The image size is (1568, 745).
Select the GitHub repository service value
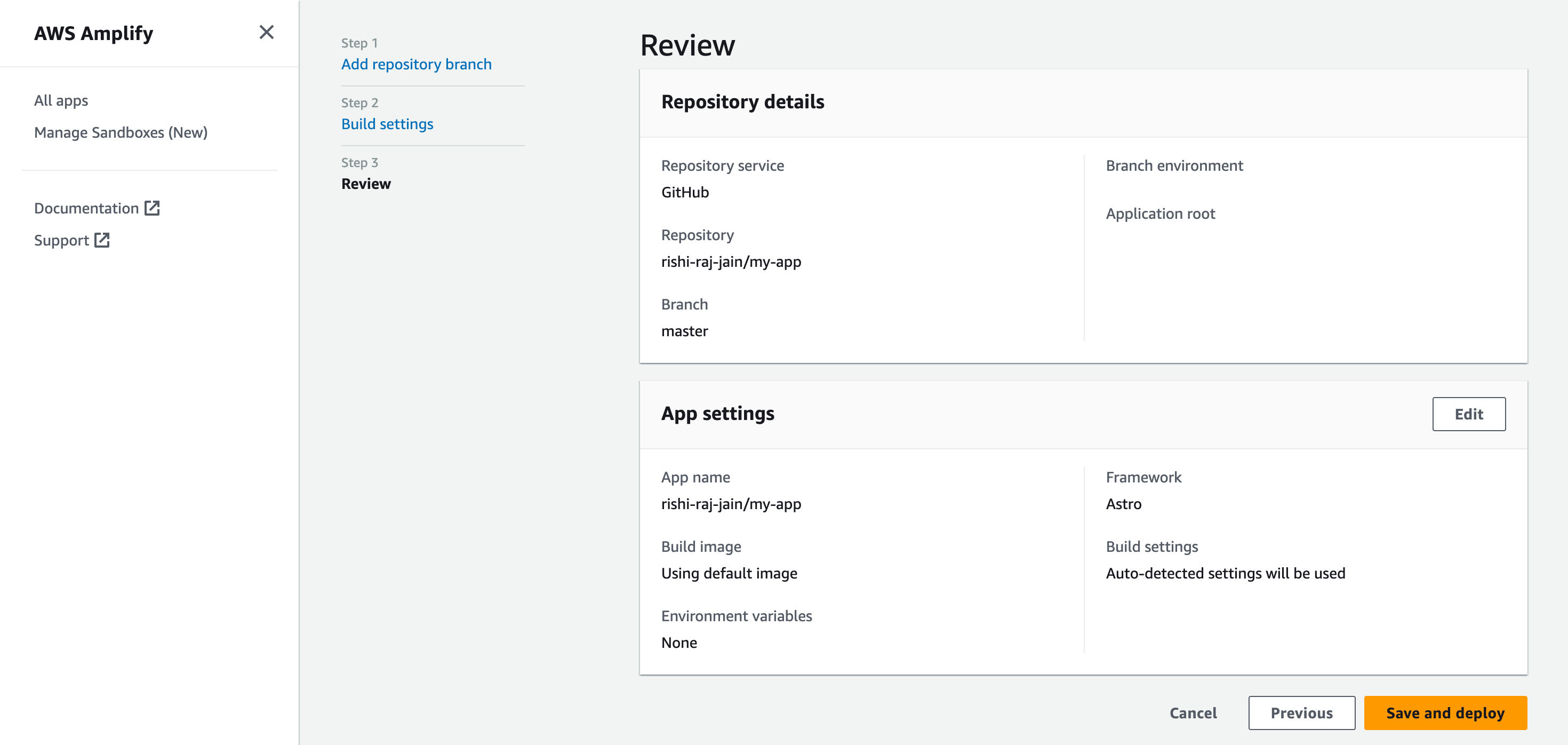coord(685,193)
